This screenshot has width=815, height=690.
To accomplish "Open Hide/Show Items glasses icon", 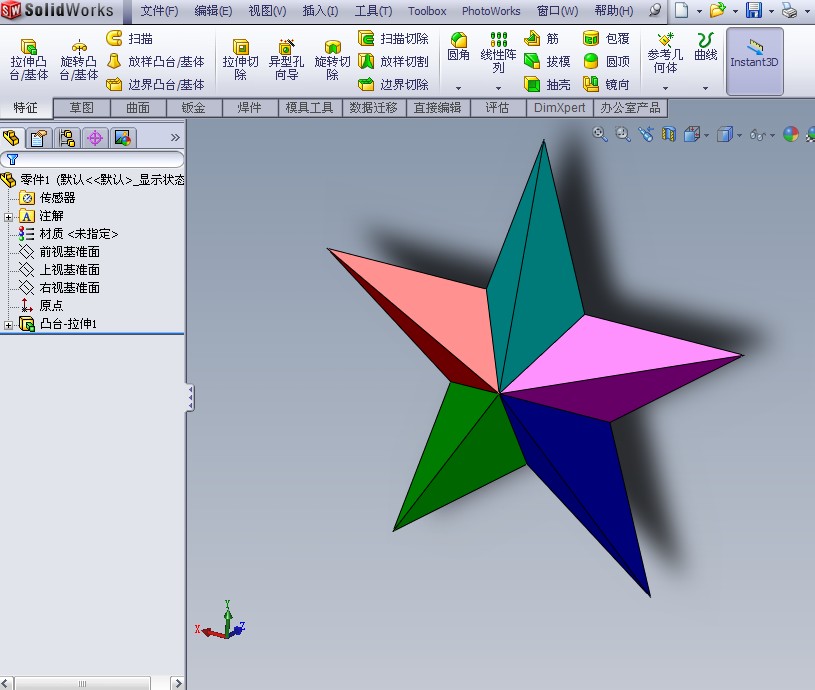I will pyautogui.click(x=757, y=135).
